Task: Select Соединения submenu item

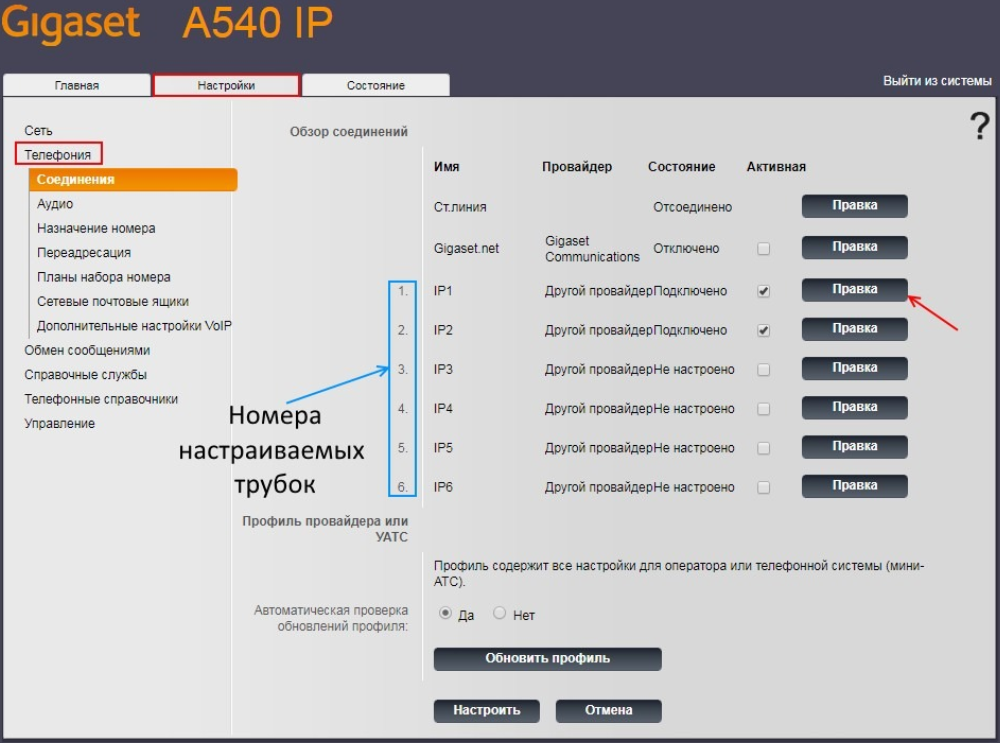Action: click(133, 179)
